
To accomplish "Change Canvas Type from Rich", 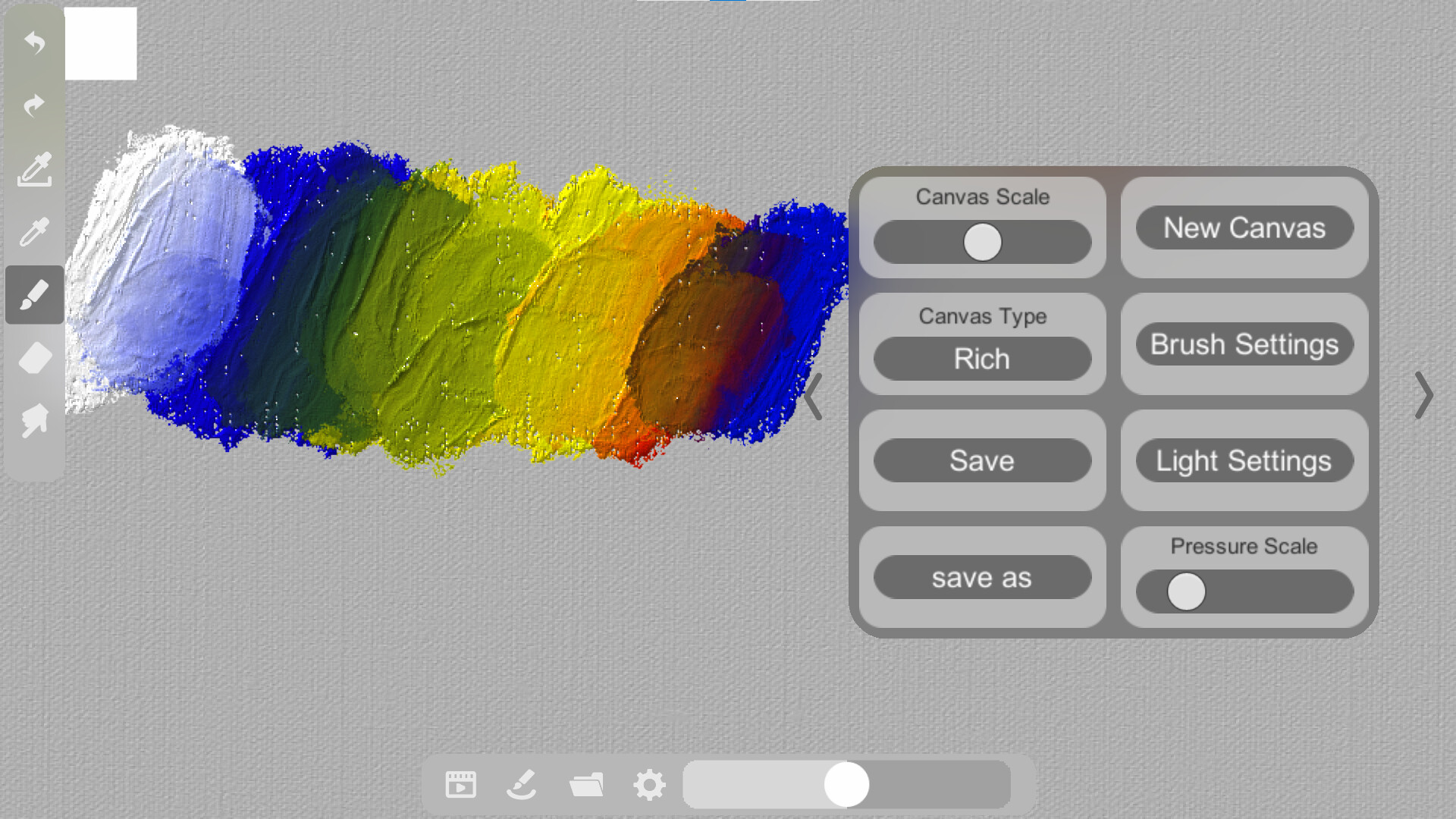I will tap(982, 359).
